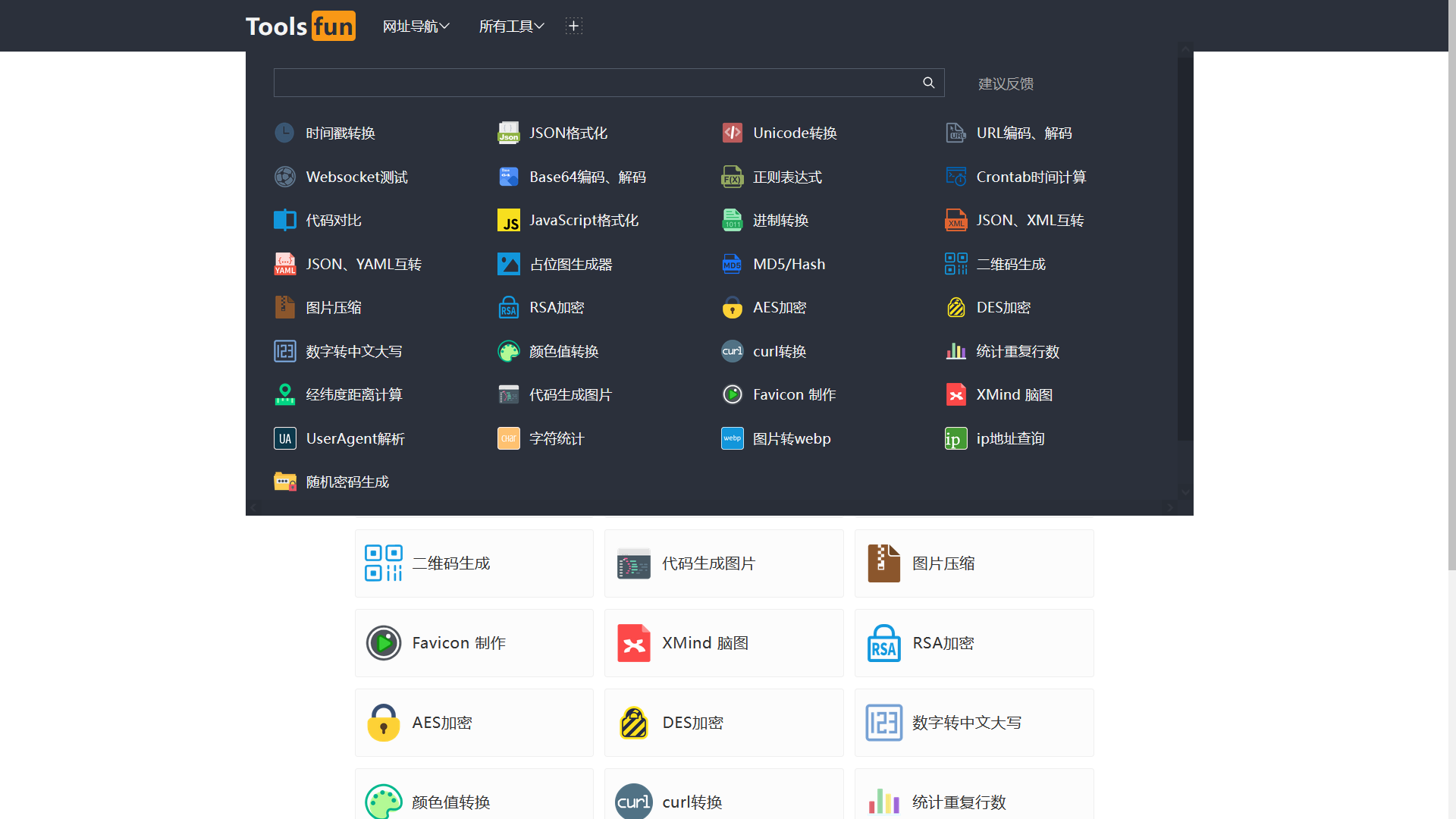Open the Unicode转换 text link
Image resolution: width=1456 pixels, height=819 pixels.
pos(795,133)
